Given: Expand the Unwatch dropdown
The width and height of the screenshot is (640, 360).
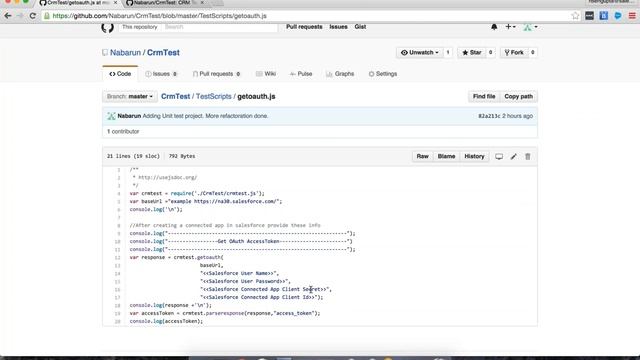Looking at the screenshot, I should (420, 53).
